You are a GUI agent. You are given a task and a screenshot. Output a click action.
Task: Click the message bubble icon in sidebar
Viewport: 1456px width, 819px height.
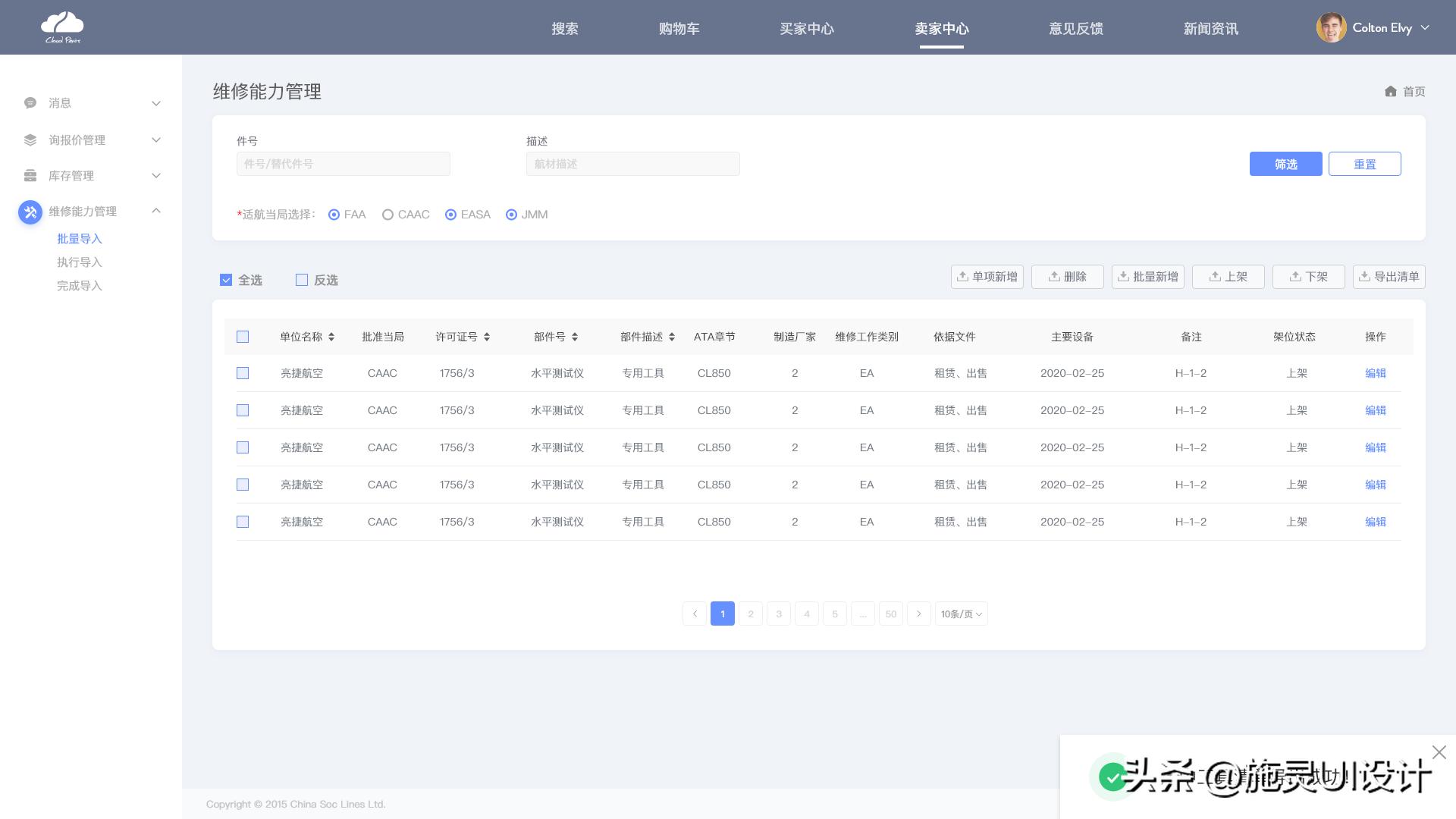[x=30, y=103]
